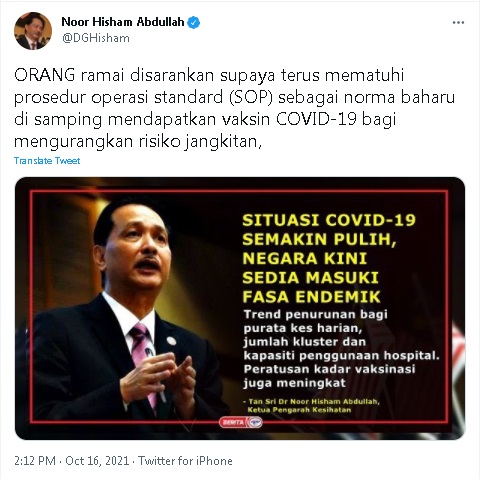Click the blue verified badge icon
This screenshot has width=481, height=479.
(x=194, y=23)
